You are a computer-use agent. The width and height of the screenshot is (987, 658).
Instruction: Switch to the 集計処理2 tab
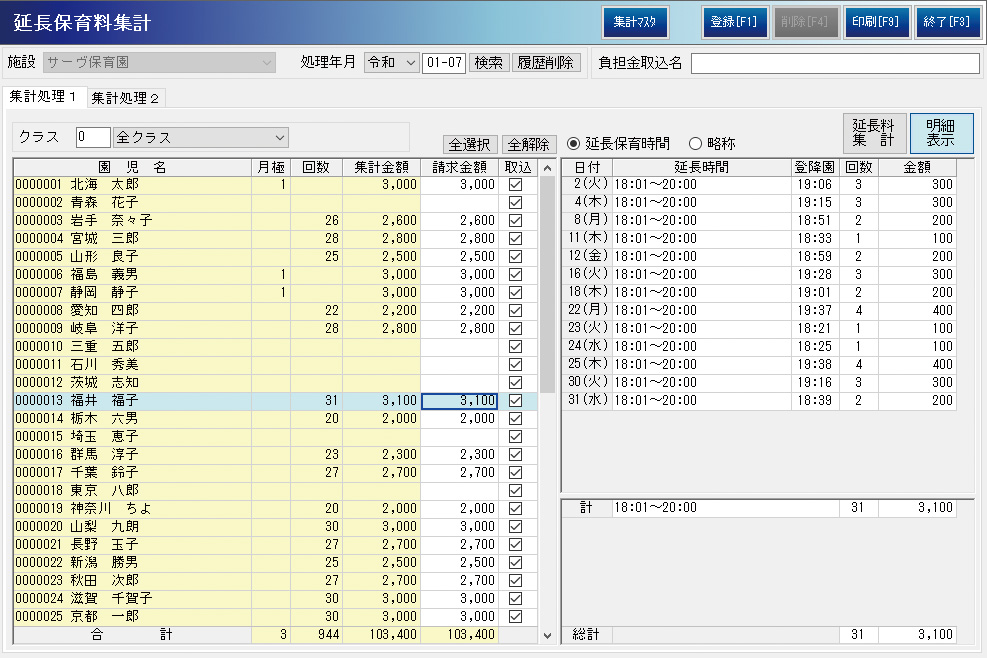pyautogui.click(x=125, y=98)
